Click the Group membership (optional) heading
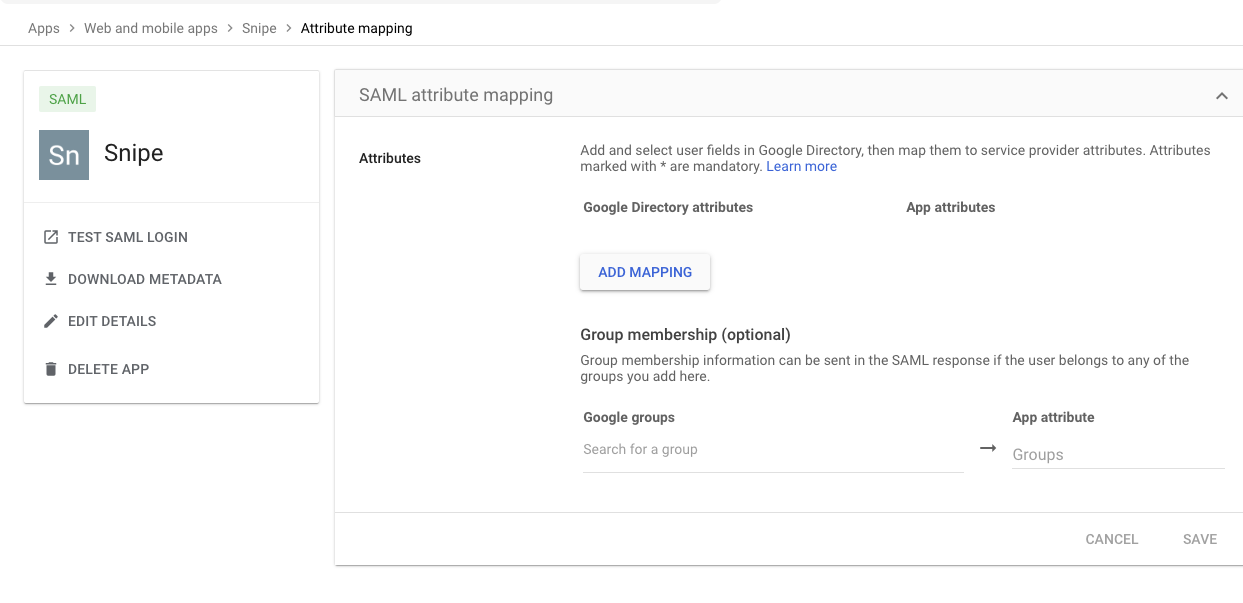This screenshot has height=603, width=1243. click(686, 334)
